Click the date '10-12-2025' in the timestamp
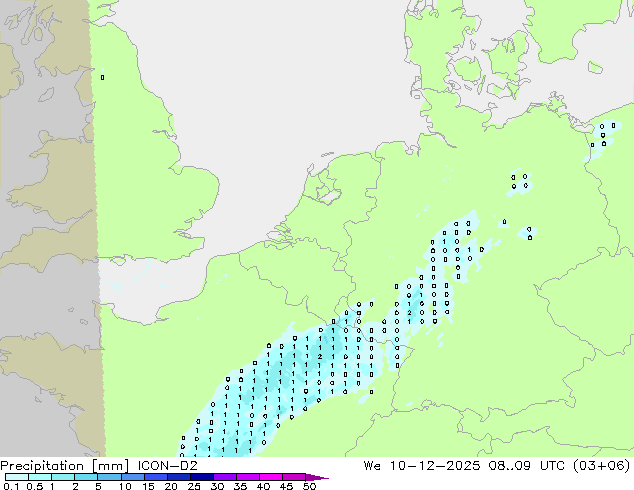634x490 pixels. (435, 466)
